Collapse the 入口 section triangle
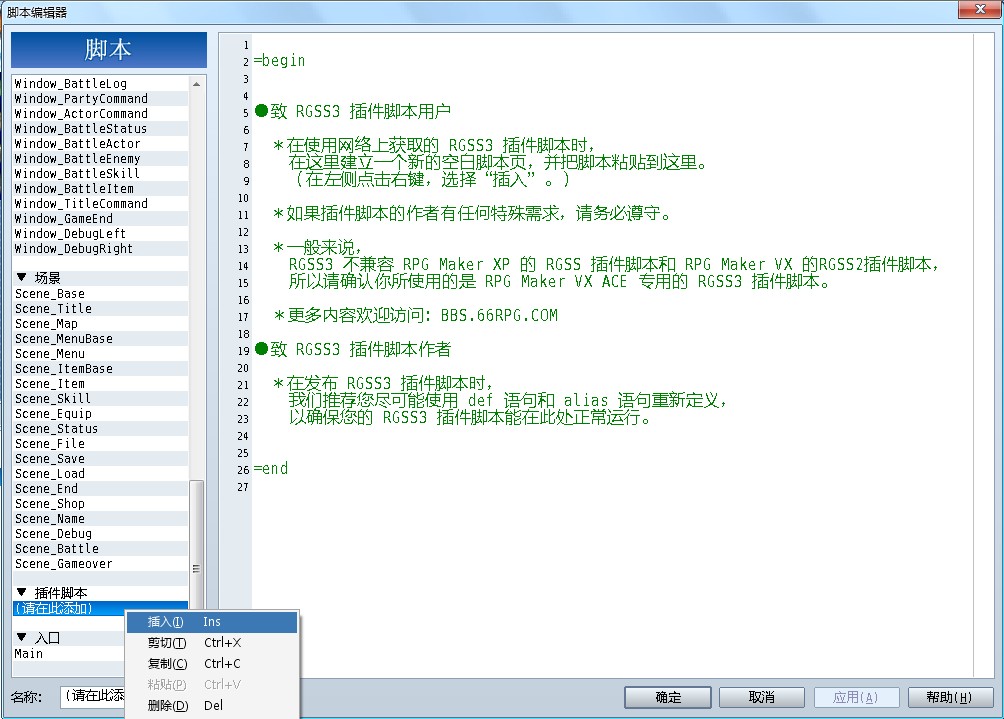This screenshot has height=719, width=1004. click(22, 637)
